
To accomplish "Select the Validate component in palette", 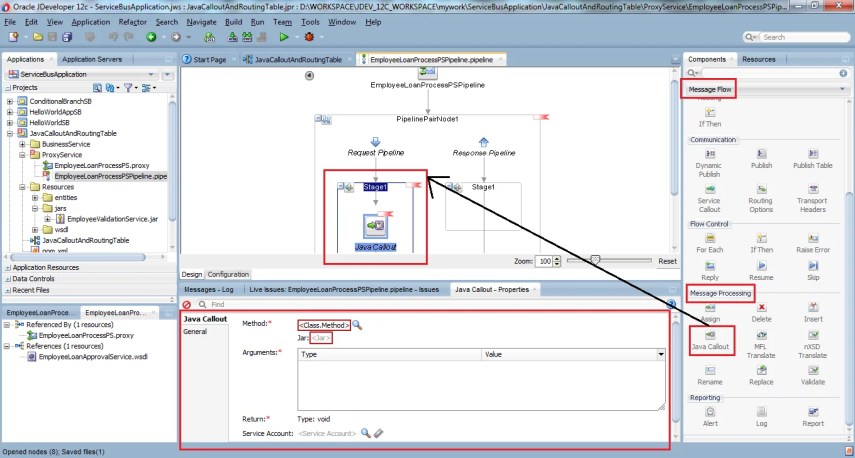I will (x=813, y=376).
